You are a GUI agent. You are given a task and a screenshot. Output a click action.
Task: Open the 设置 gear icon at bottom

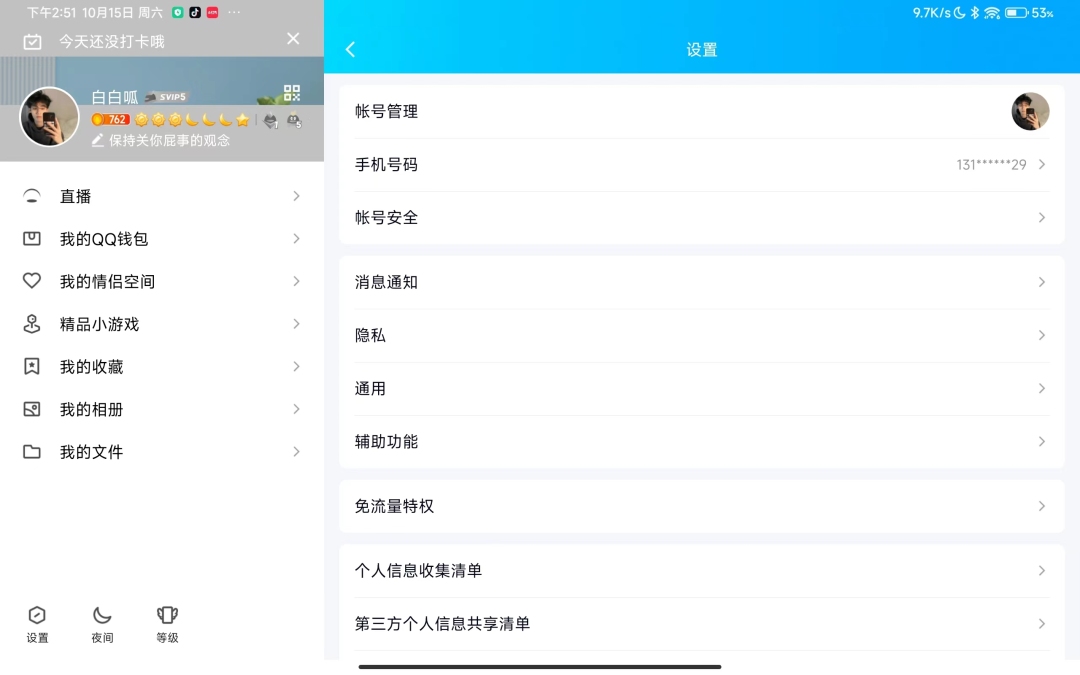coord(37,615)
